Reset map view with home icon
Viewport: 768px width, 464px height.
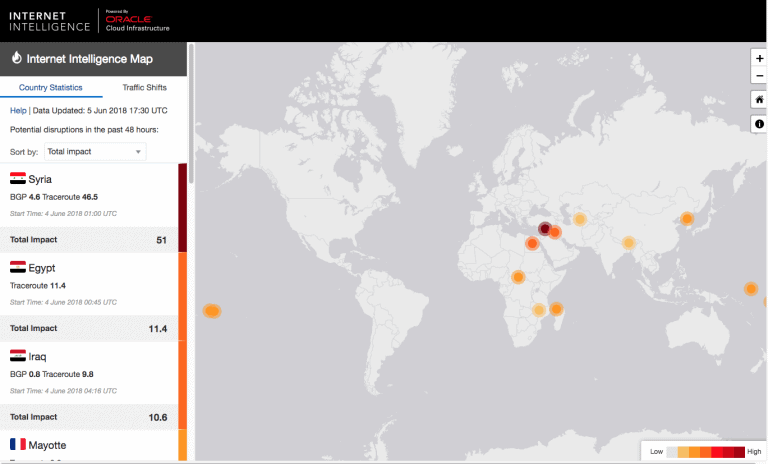(759, 99)
